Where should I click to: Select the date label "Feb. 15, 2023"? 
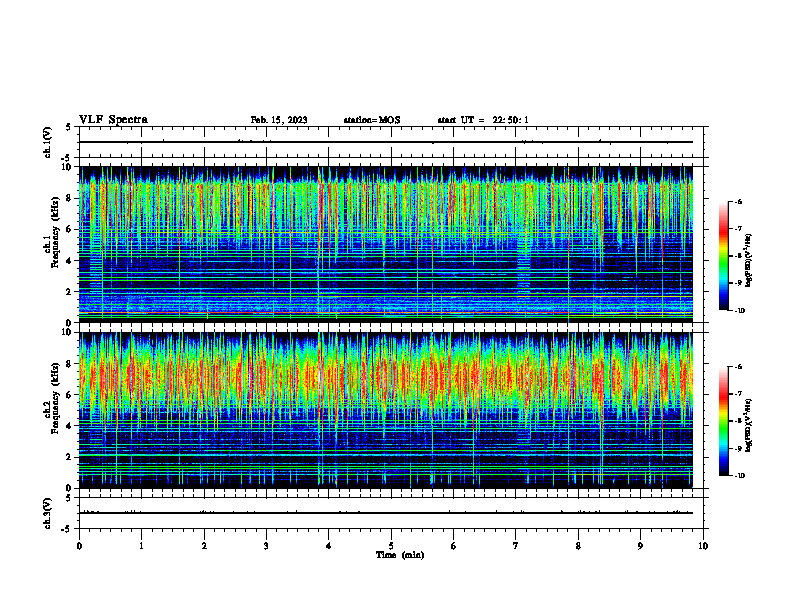click(279, 120)
